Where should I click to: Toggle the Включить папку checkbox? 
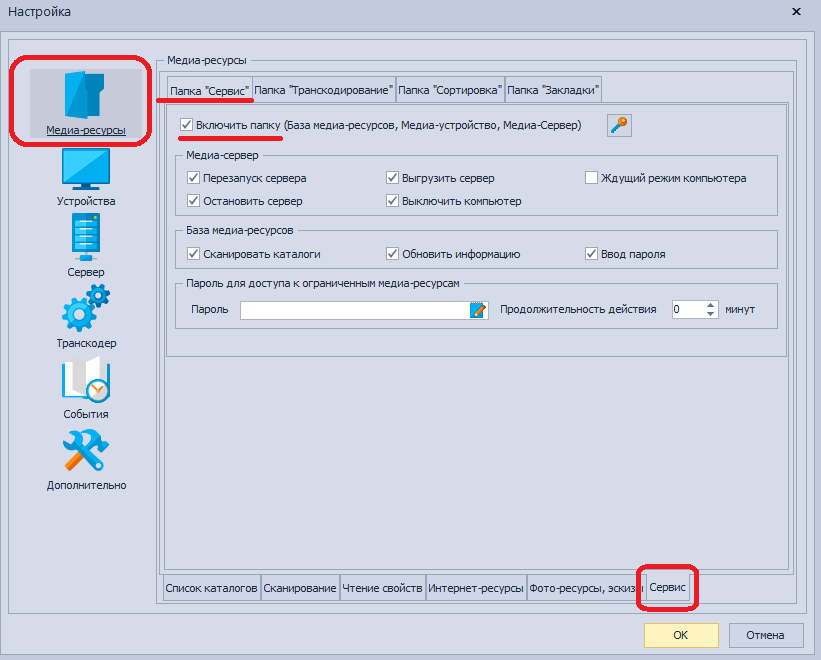(187, 125)
